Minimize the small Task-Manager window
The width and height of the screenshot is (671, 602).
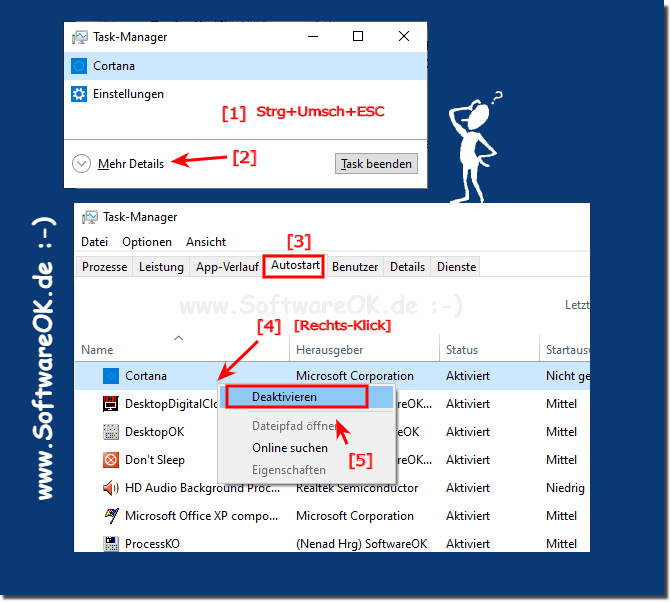pos(313,36)
